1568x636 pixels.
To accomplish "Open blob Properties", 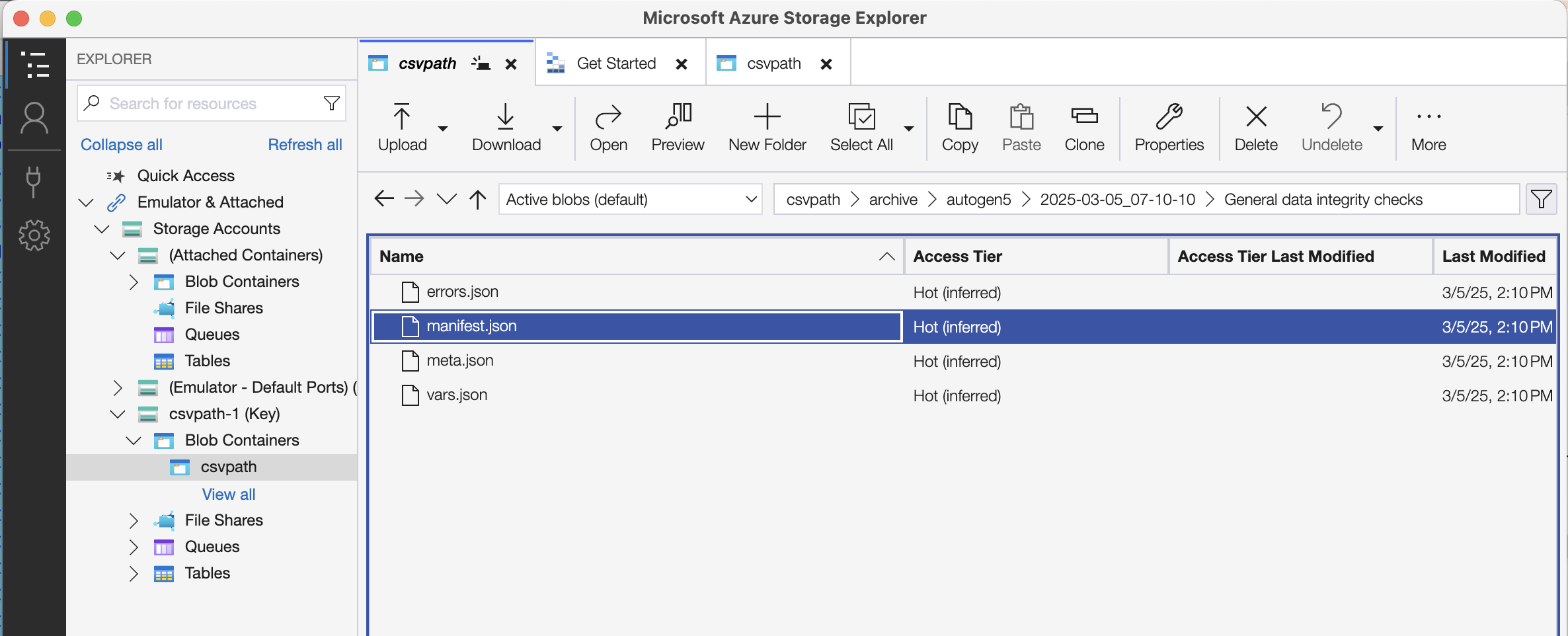I will 1168,127.
